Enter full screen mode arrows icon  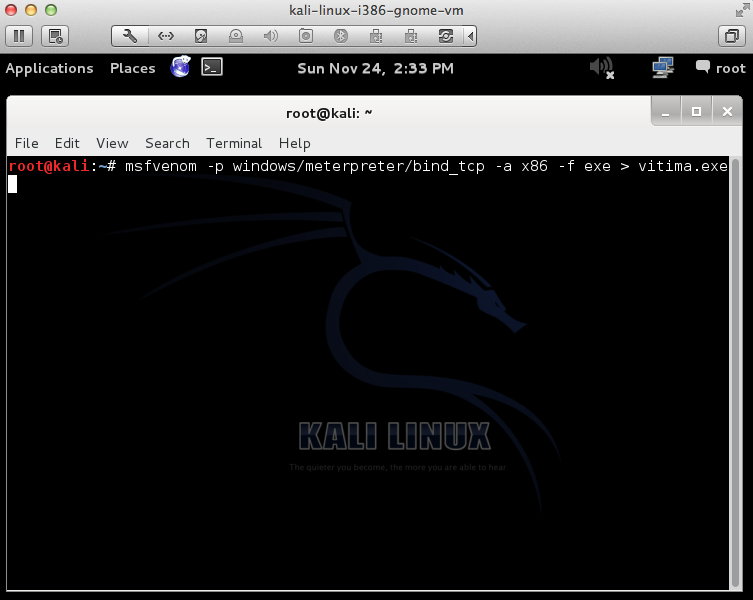(x=742, y=10)
